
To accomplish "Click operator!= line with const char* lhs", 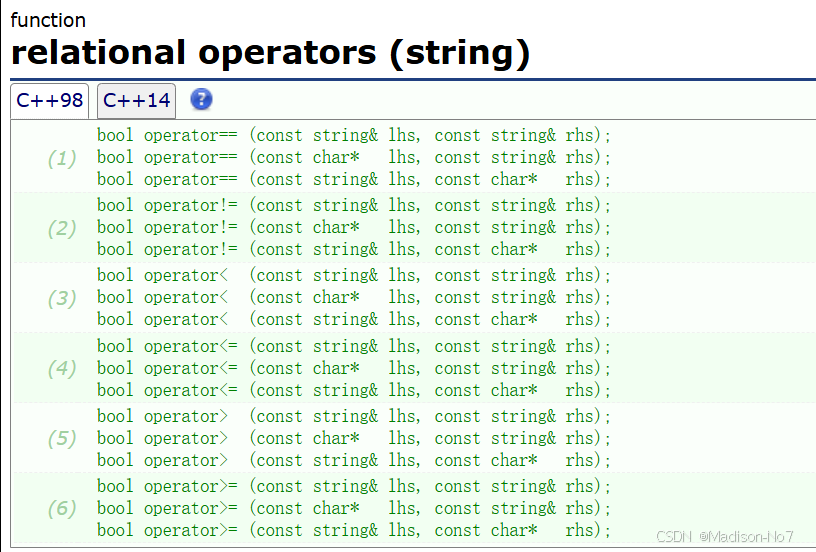I will [354, 227].
